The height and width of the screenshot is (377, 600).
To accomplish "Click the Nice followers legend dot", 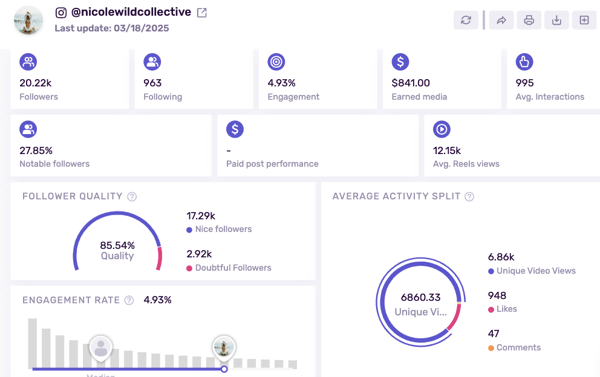I will (x=189, y=230).
